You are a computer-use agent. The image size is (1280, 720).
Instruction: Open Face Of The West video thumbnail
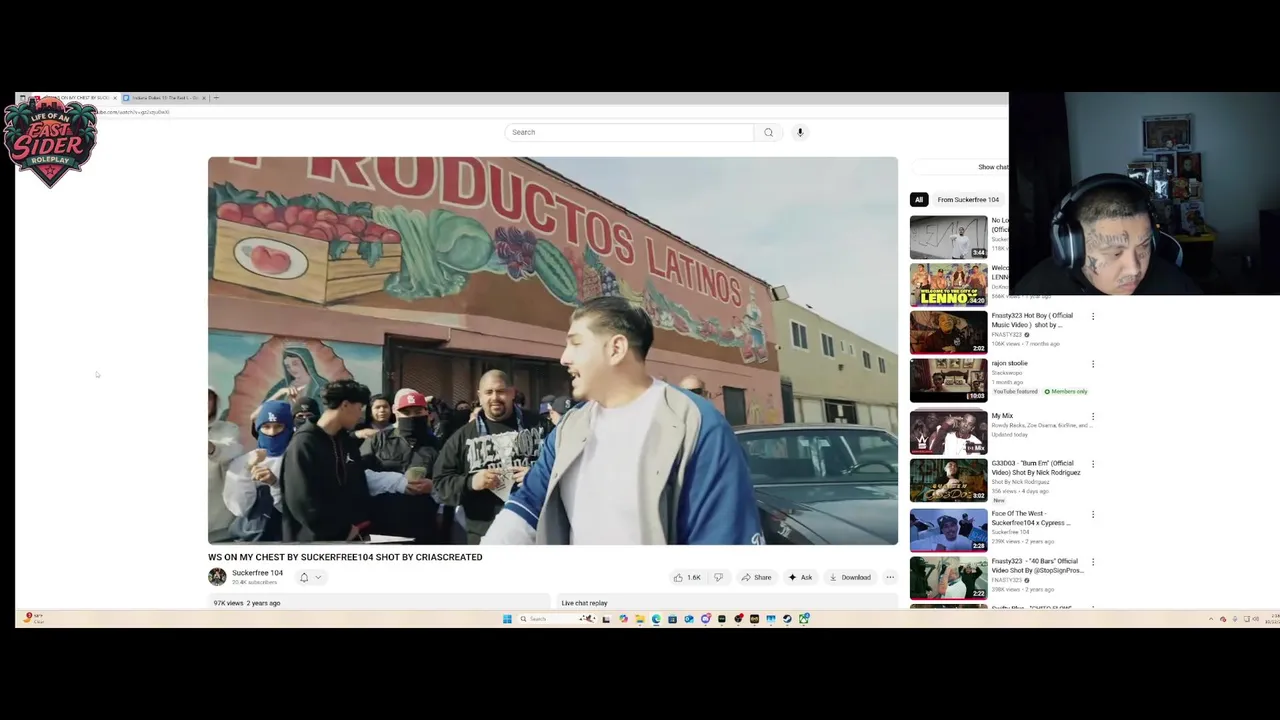948,530
